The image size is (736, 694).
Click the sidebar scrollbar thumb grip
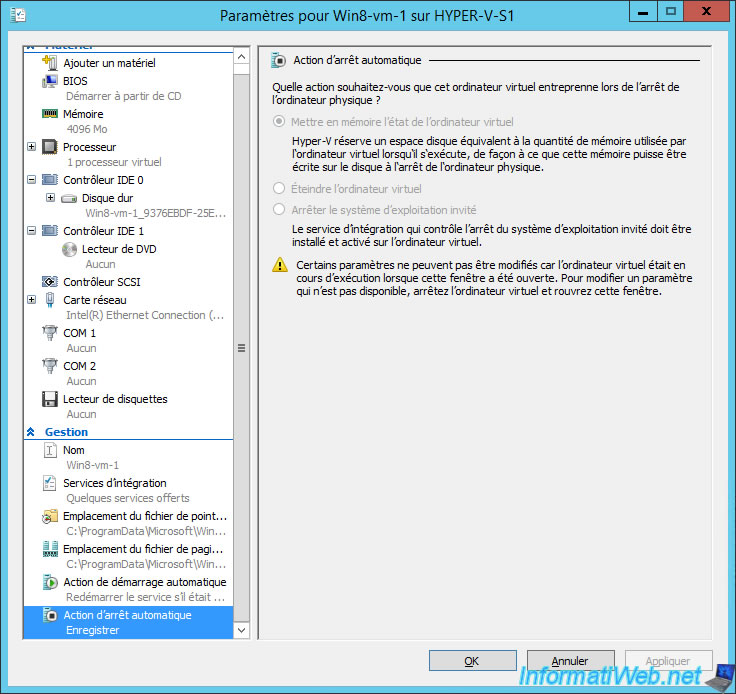point(241,348)
